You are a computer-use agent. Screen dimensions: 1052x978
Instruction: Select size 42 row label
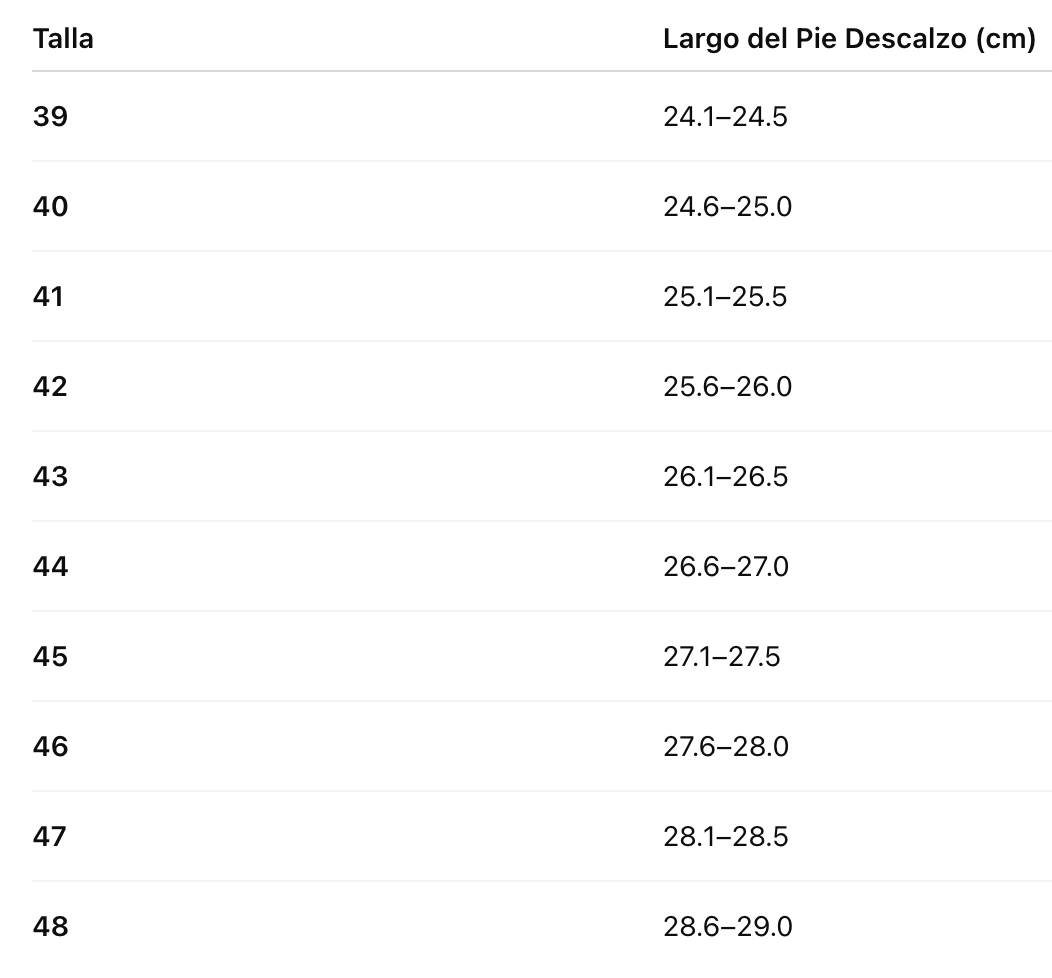pyautogui.click(x=50, y=387)
